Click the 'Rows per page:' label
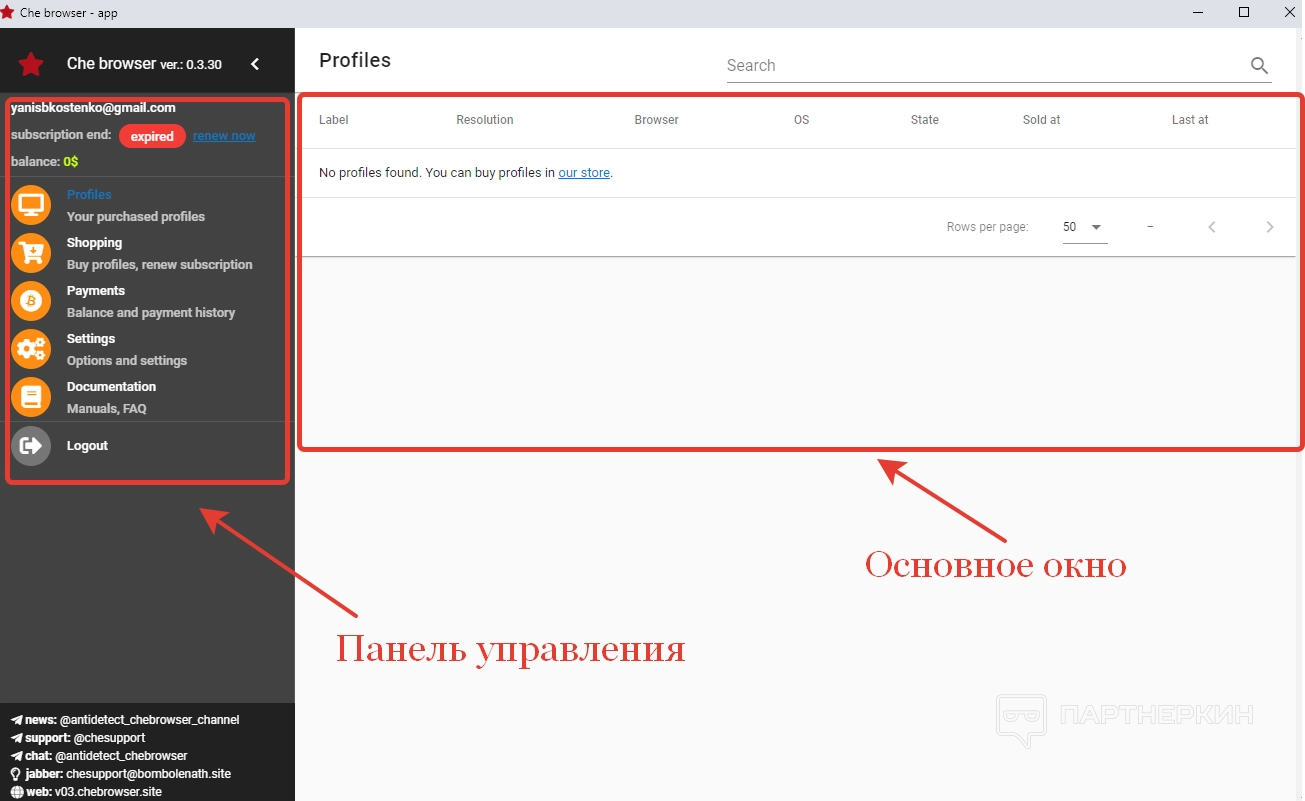Viewport: 1305px width, 801px height. [x=988, y=227]
